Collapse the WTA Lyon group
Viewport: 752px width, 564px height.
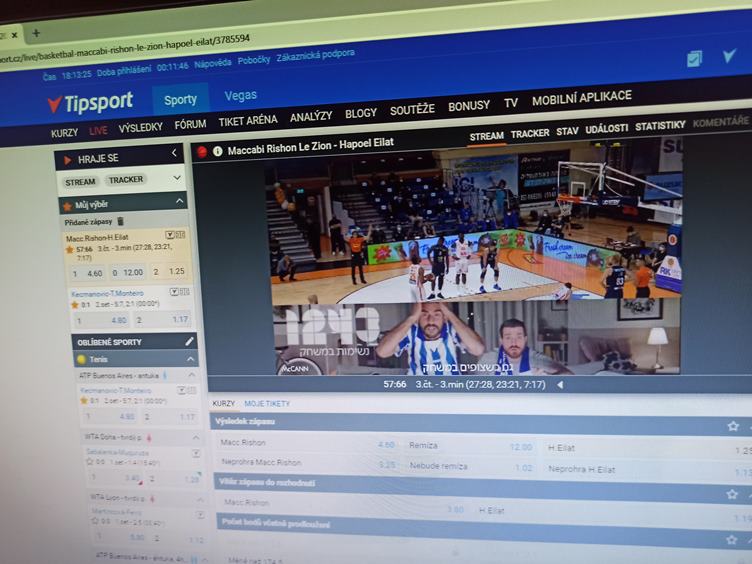[x=200, y=500]
